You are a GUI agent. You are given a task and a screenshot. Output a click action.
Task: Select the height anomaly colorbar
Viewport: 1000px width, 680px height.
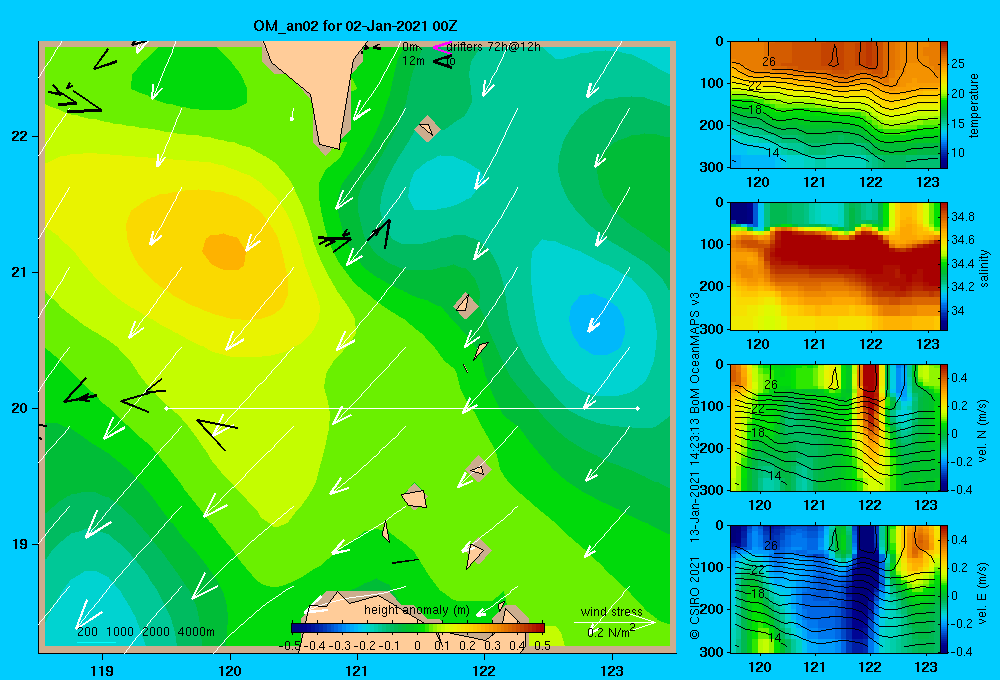click(x=418, y=627)
